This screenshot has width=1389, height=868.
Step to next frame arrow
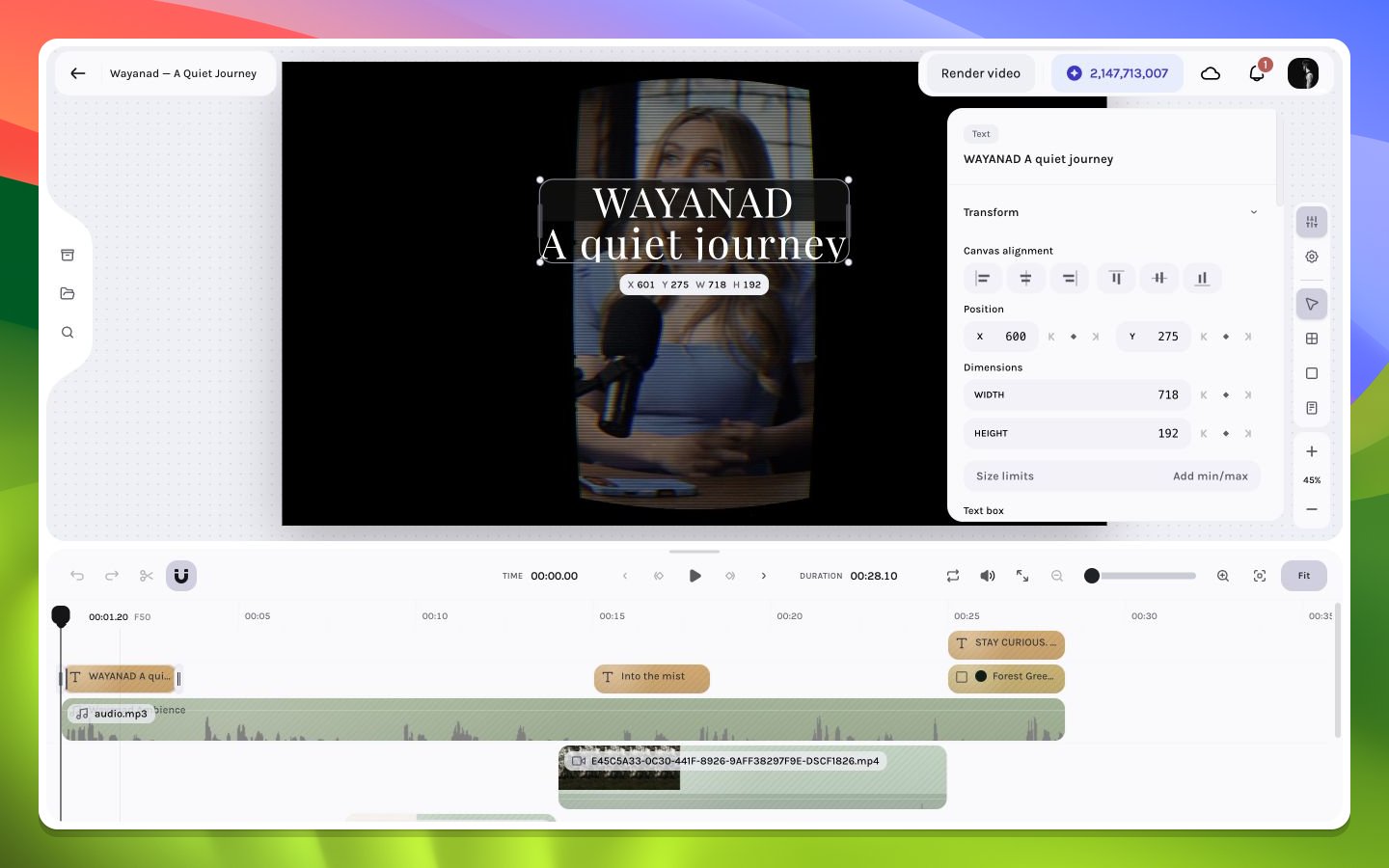(x=764, y=576)
